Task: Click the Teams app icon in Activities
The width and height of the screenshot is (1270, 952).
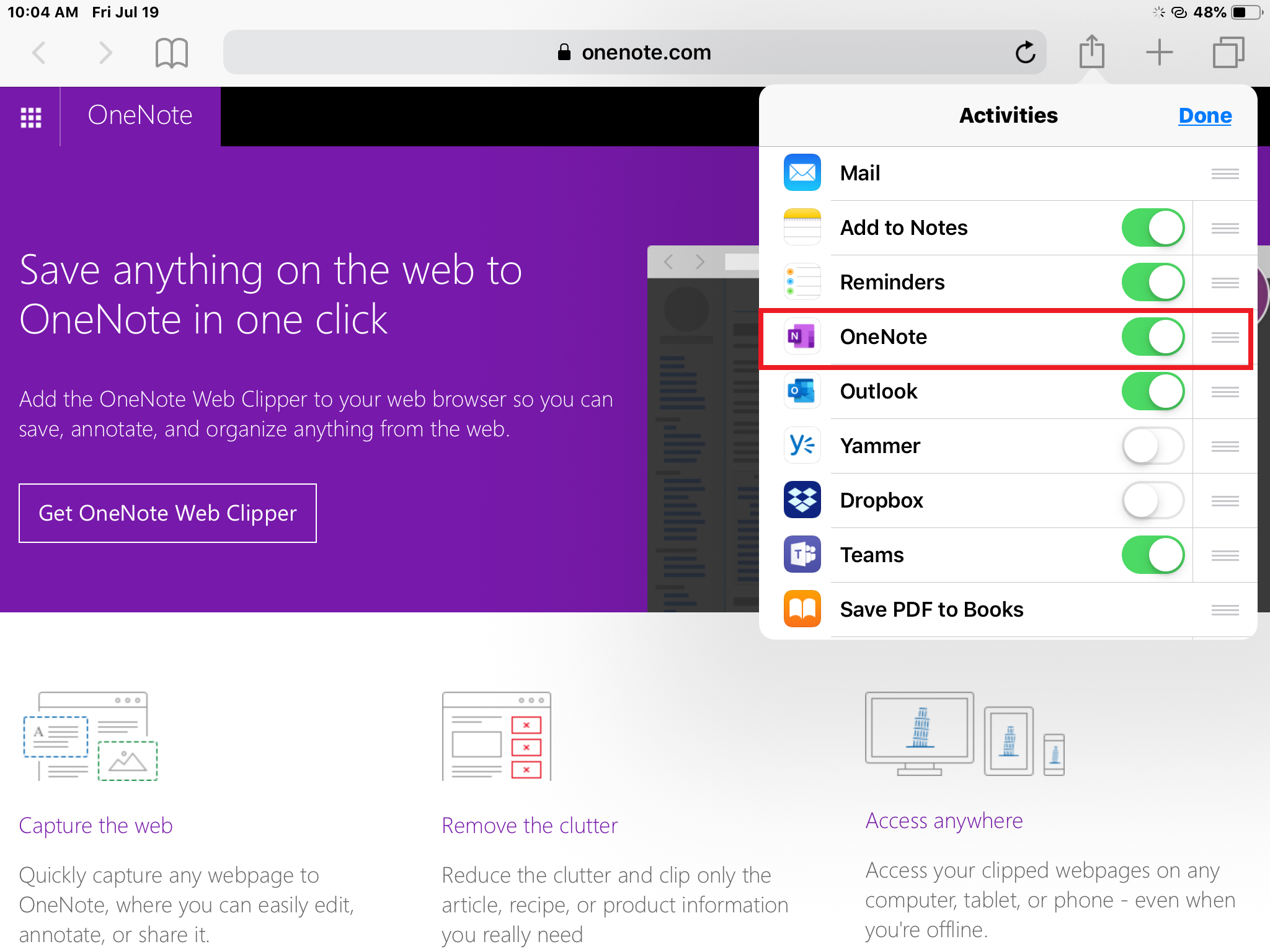Action: [803, 554]
